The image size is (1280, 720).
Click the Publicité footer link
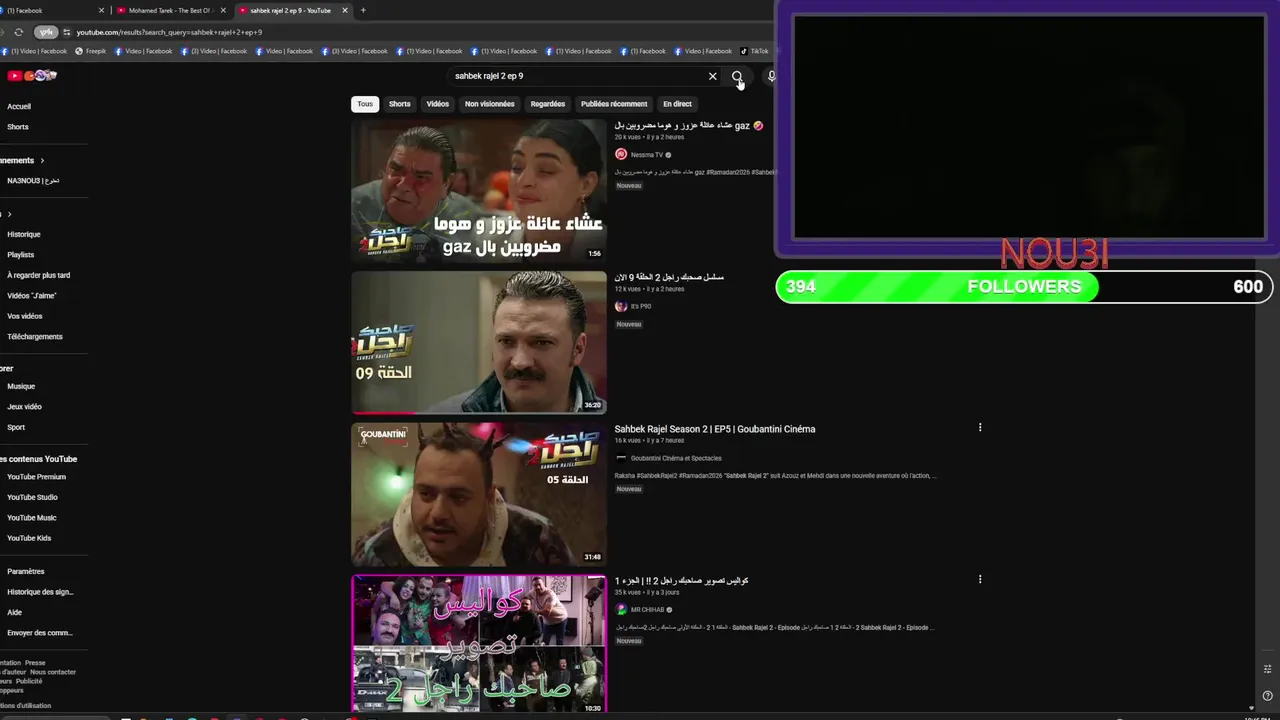point(27,681)
